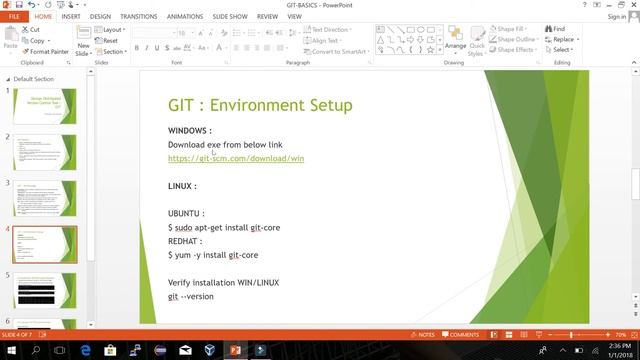This screenshot has width=640, height=360.
Task: Open the Mail app from taskbar
Action: click(185, 350)
